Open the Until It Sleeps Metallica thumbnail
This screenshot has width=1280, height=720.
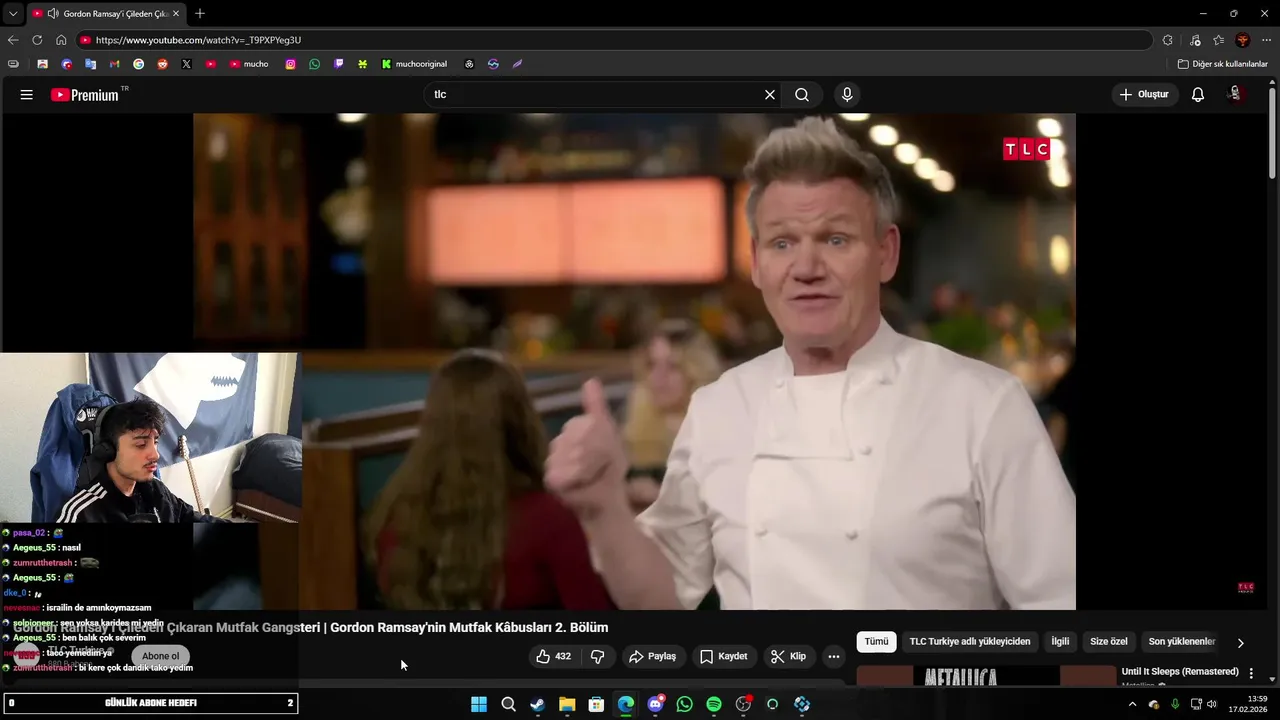point(986,677)
